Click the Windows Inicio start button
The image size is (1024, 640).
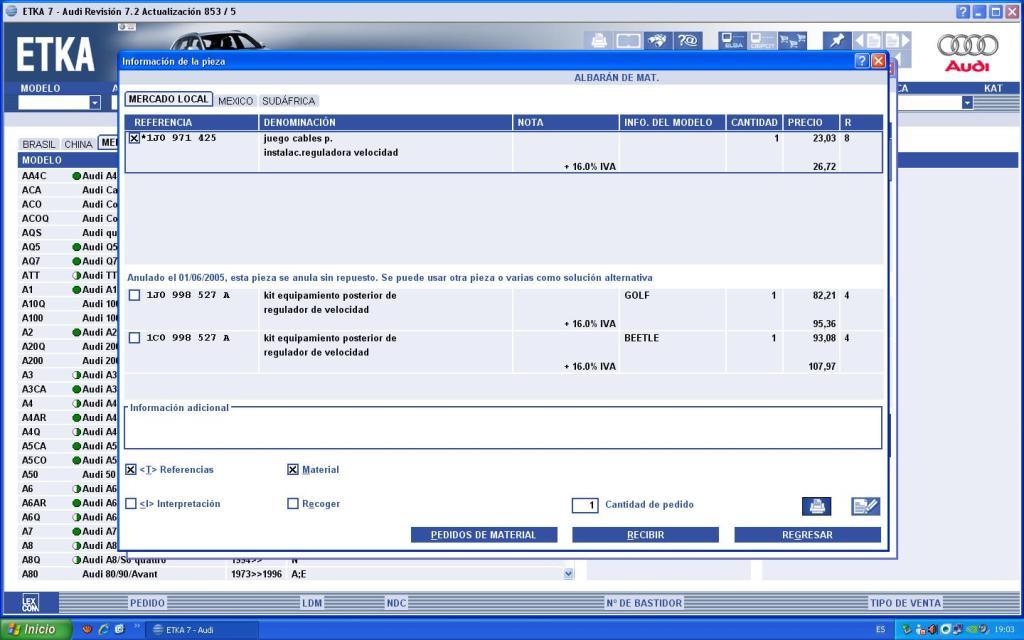(x=35, y=630)
